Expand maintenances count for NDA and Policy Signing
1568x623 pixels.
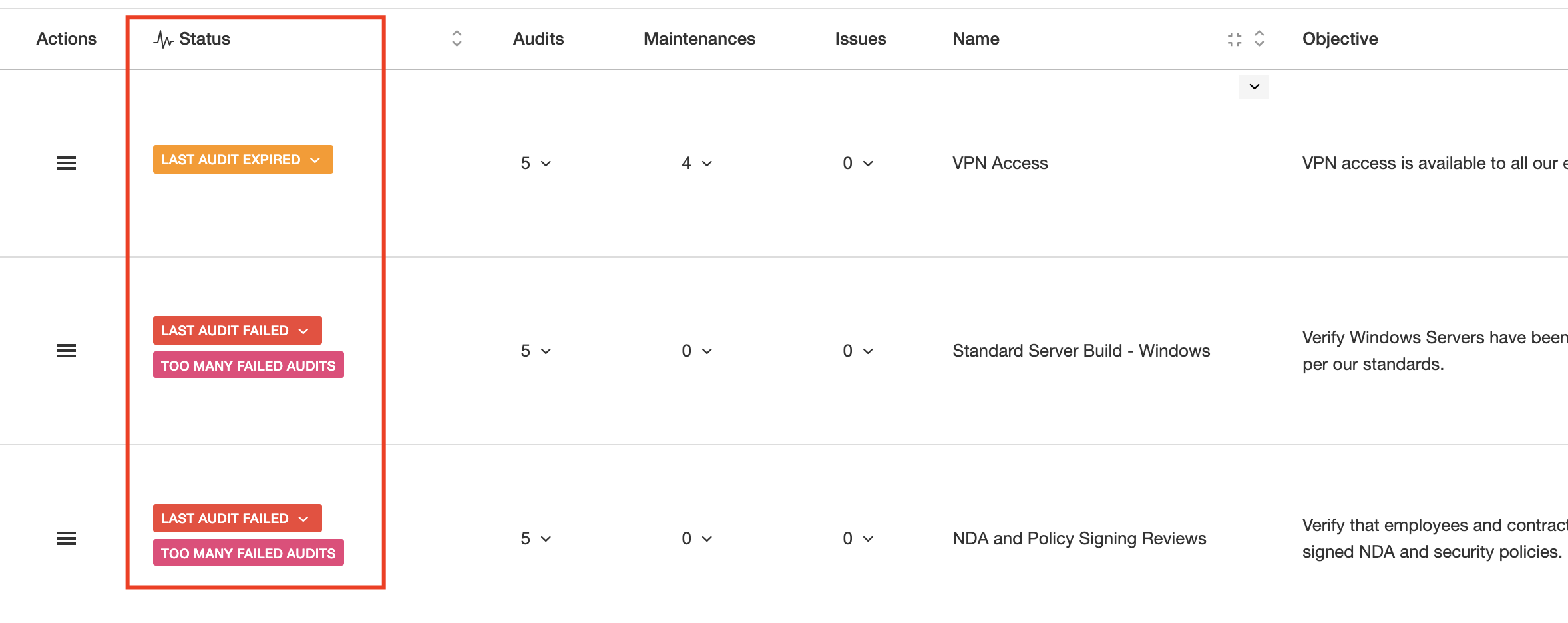pos(697,538)
